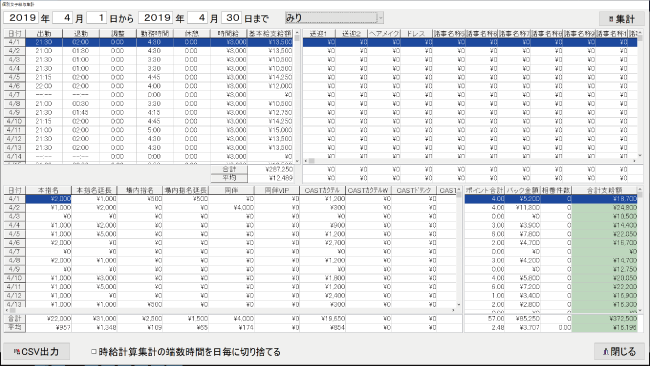Click the 勤務時間 column header

(x=155, y=33)
